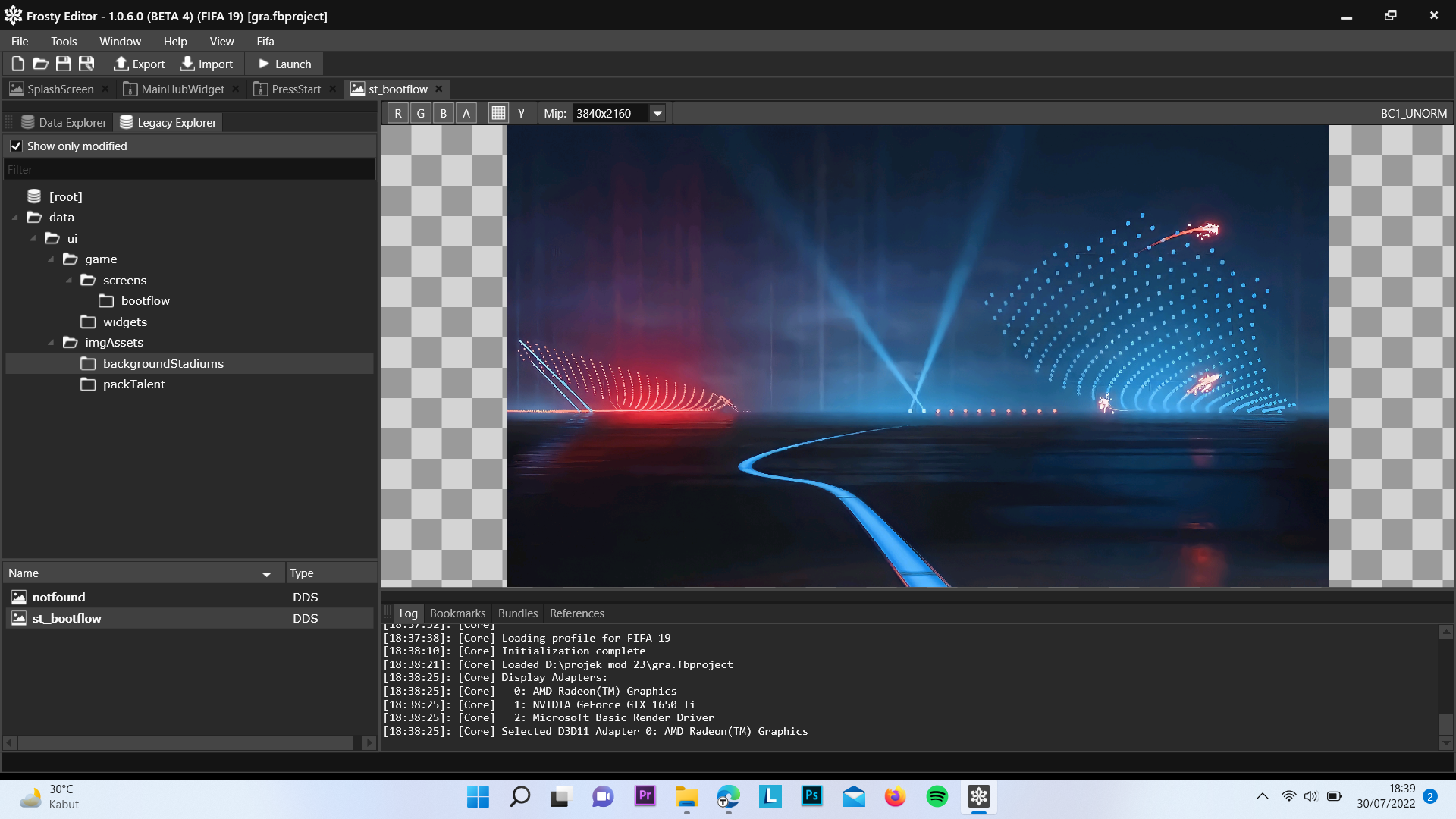This screenshot has height=819, width=1456.
Task: Click the explorer horizontal scrollbar left arrow
Action: (x=10, y=742)
